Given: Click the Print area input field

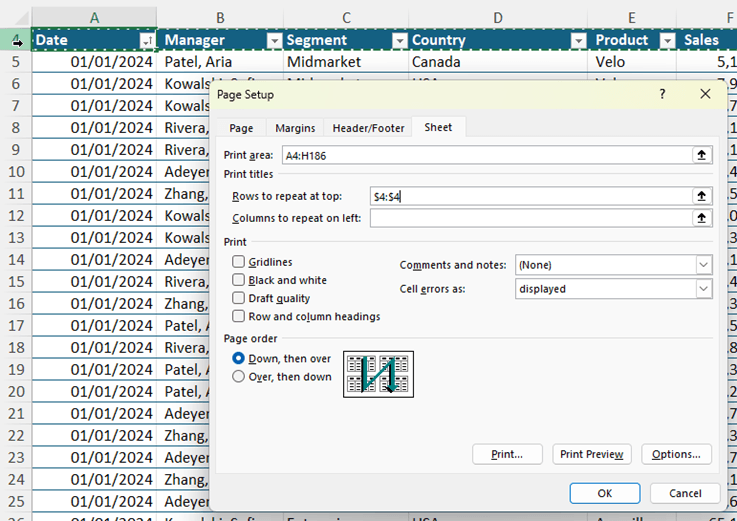Looking at the screenshot, I should click(x=487, y=155).
